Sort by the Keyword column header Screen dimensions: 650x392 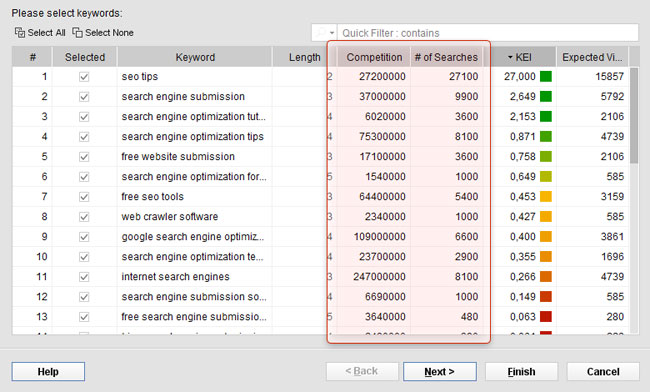point(195,57)
